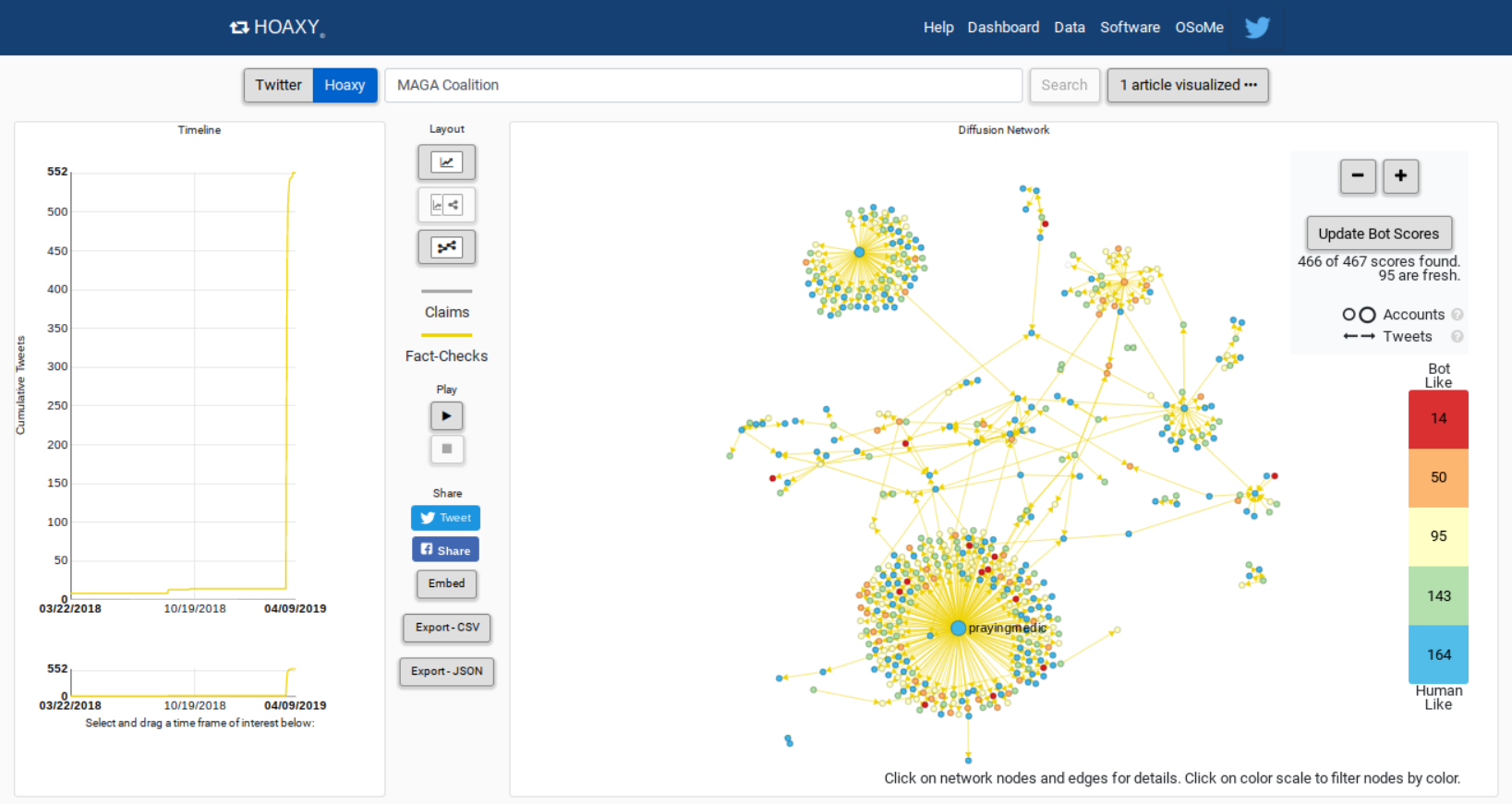
Task: Toggle the Fact-Checks filter
Action: tap(446, 356)
